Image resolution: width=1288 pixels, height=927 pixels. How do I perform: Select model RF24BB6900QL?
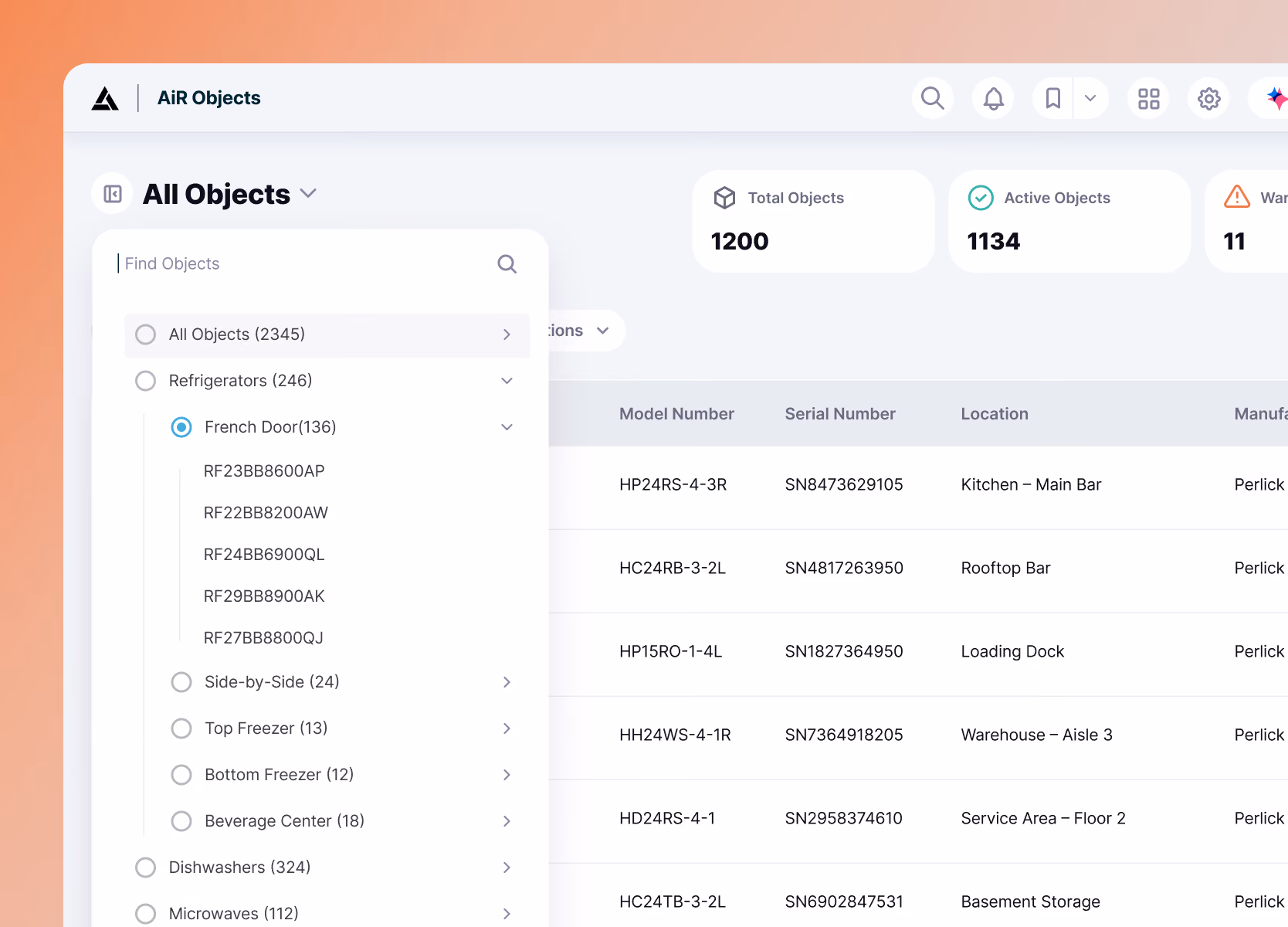264,555
